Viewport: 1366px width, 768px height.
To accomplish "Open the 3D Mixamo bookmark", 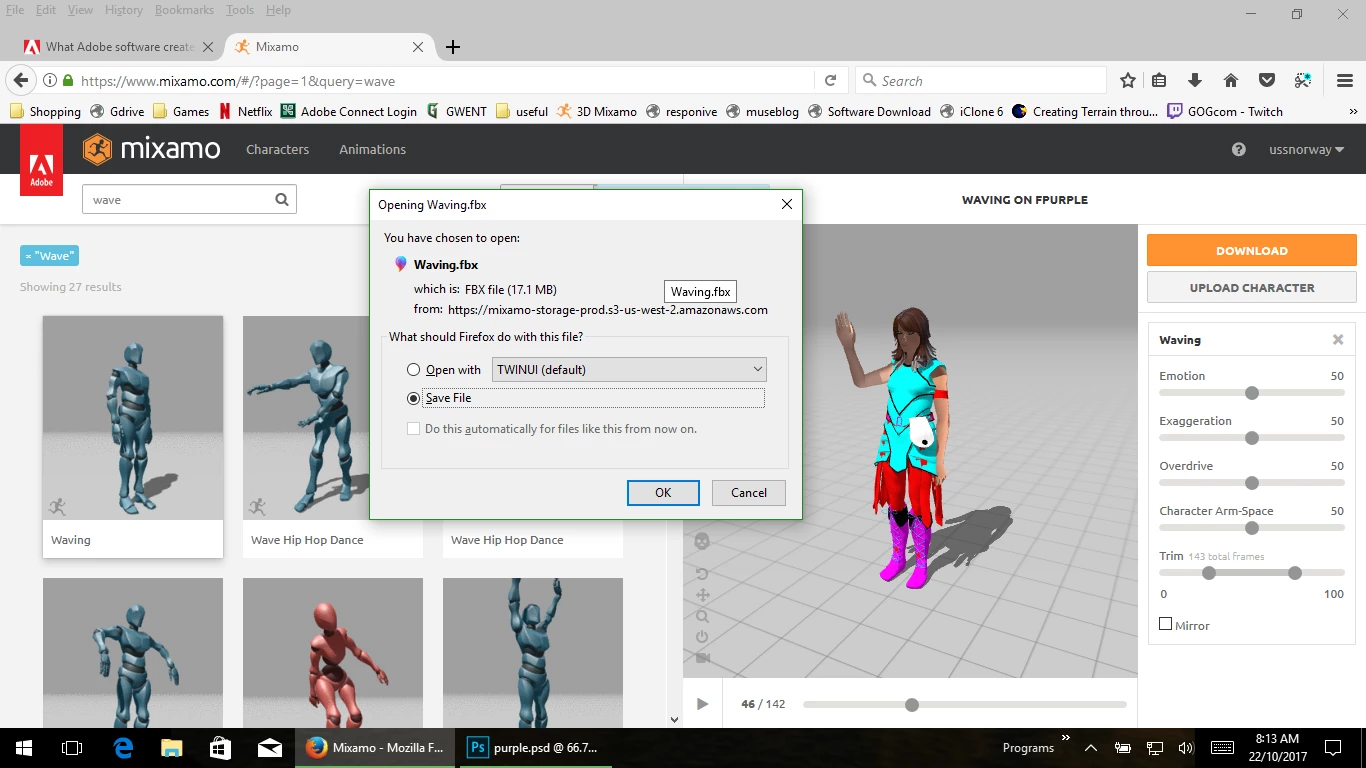I will pyautogui.click(x=597, y=112).
